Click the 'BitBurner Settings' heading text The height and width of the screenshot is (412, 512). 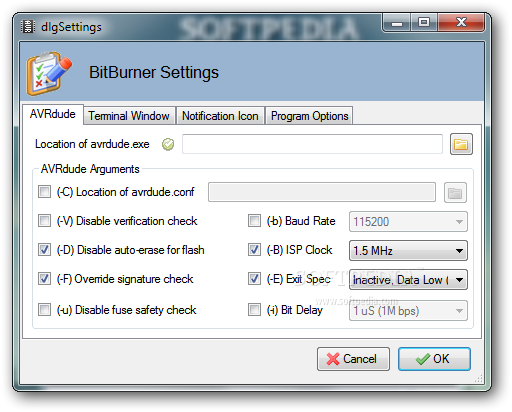click(154, 72)
